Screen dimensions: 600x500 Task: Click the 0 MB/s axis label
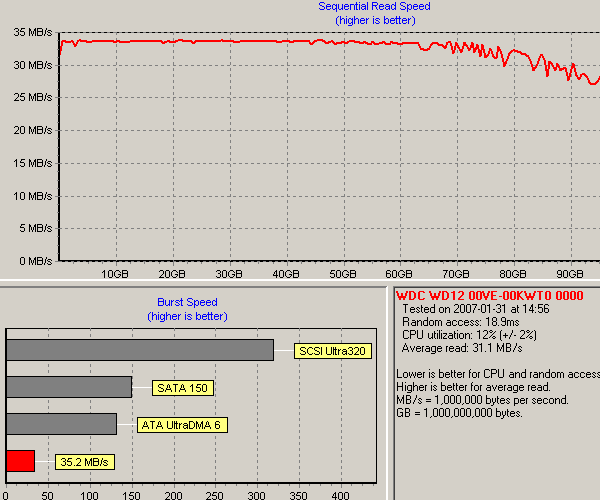pyautogui.click(x=36, y=261)
